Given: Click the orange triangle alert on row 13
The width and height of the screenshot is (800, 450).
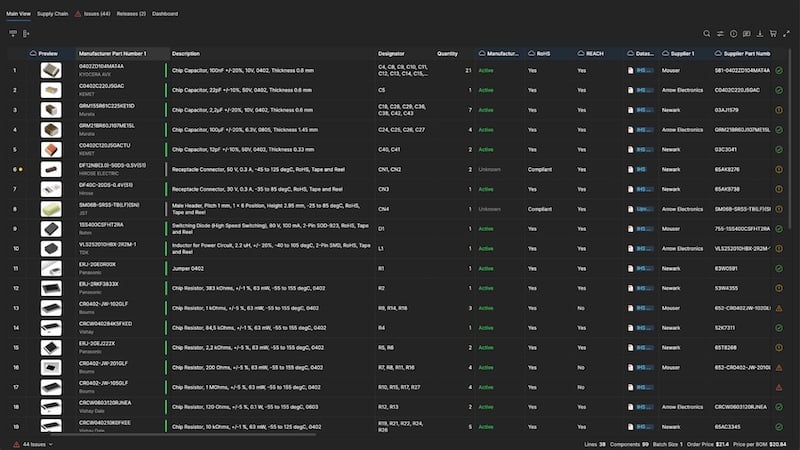Looking at the screenshot, I should tap(779, 308).
